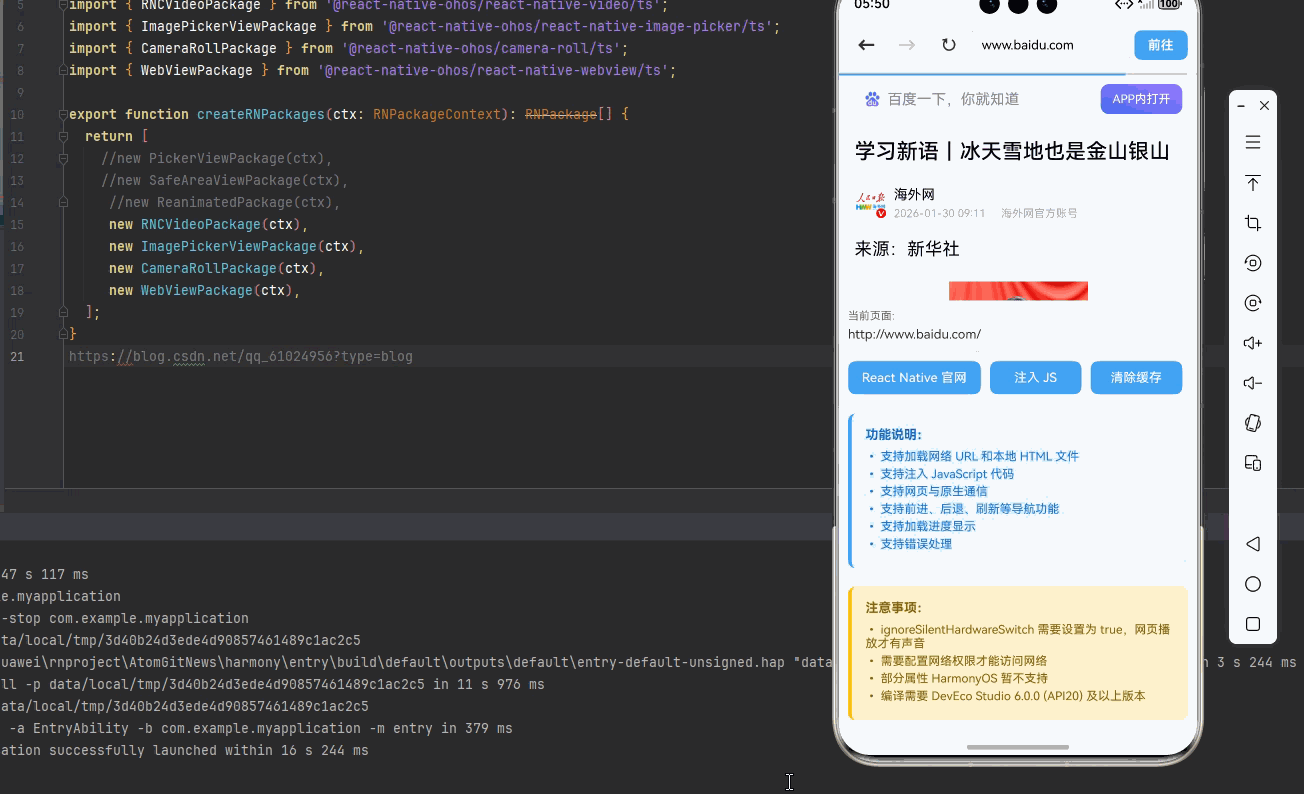
Task: Click 支持加载网络 URL 和本地 HTML 文件
Action: coord(979,456)
